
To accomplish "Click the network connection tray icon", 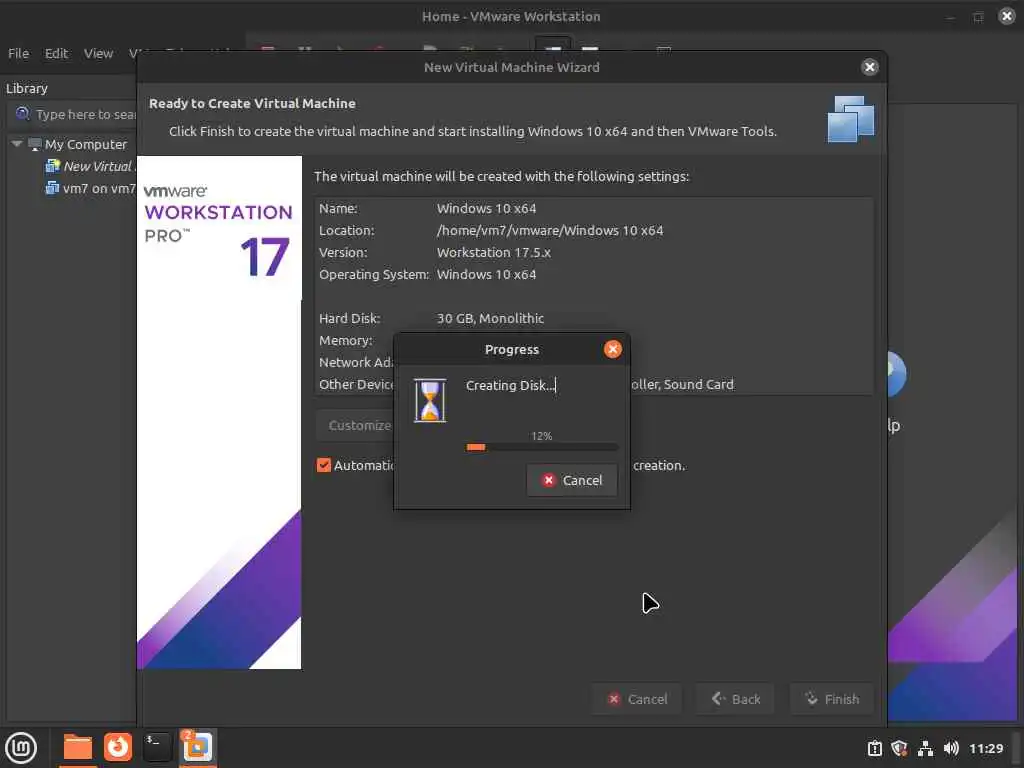I will 925,748.
